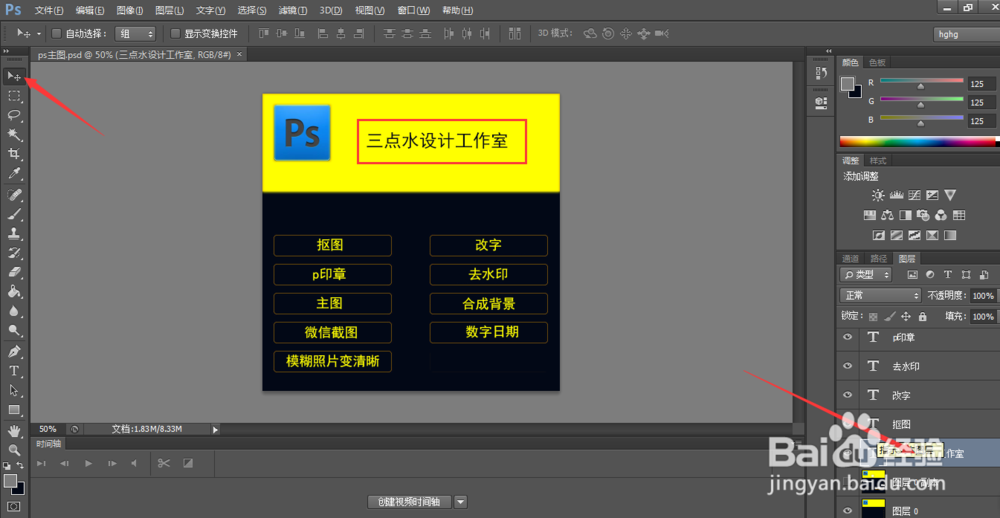The image size is (1000, 518).
Task: Add a Curves adjustment
Action: coord(914,195)
